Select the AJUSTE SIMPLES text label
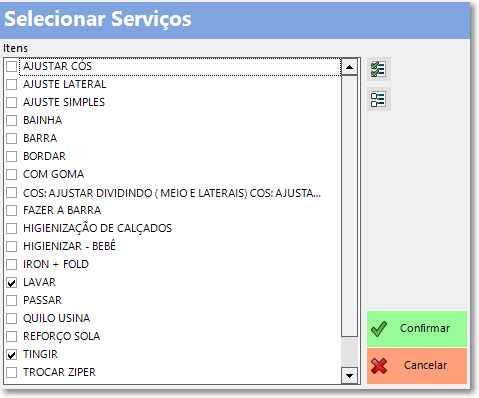479x398 pixels. point(64,102)
